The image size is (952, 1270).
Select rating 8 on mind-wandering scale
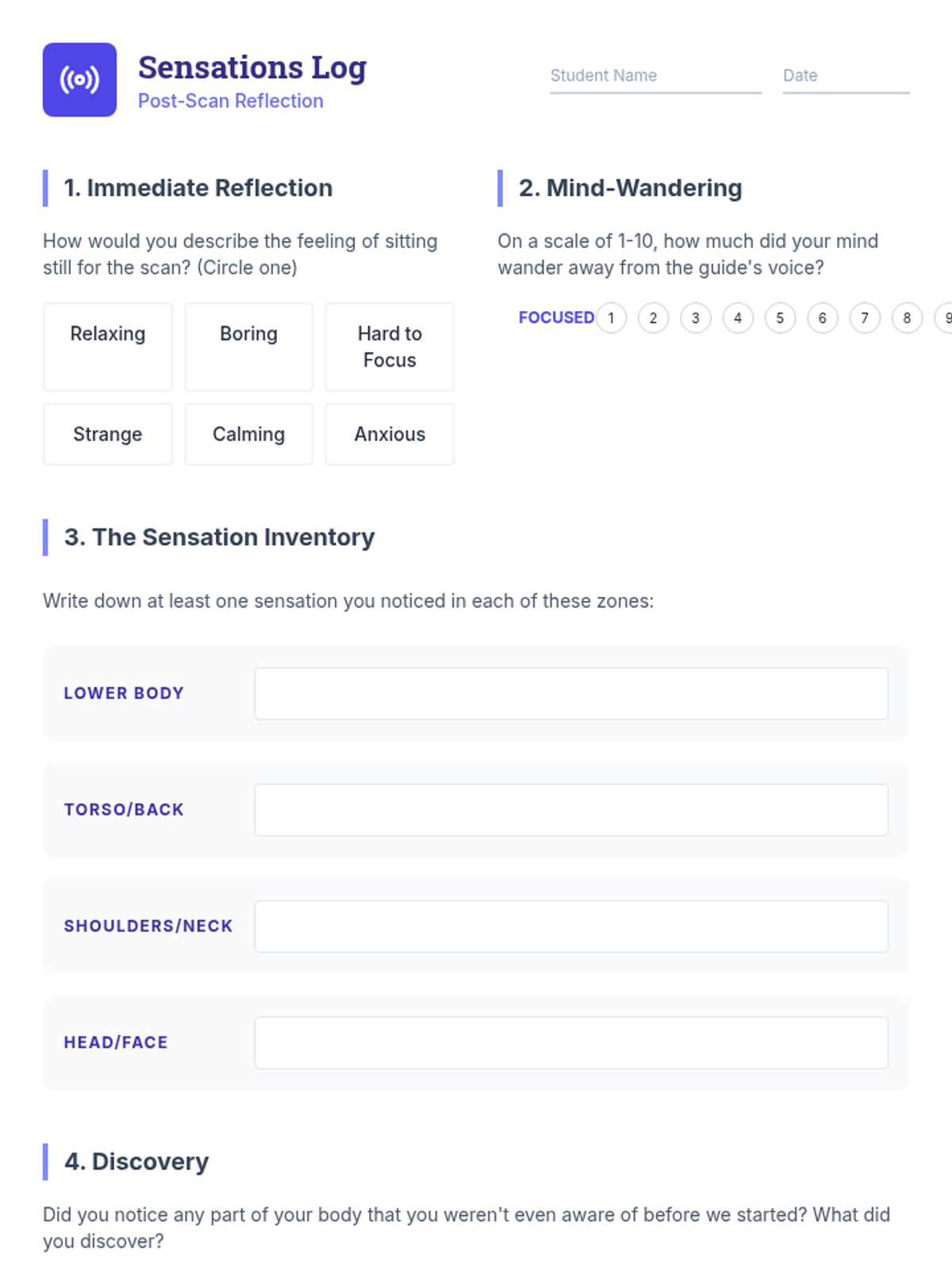tap(907, 318)
